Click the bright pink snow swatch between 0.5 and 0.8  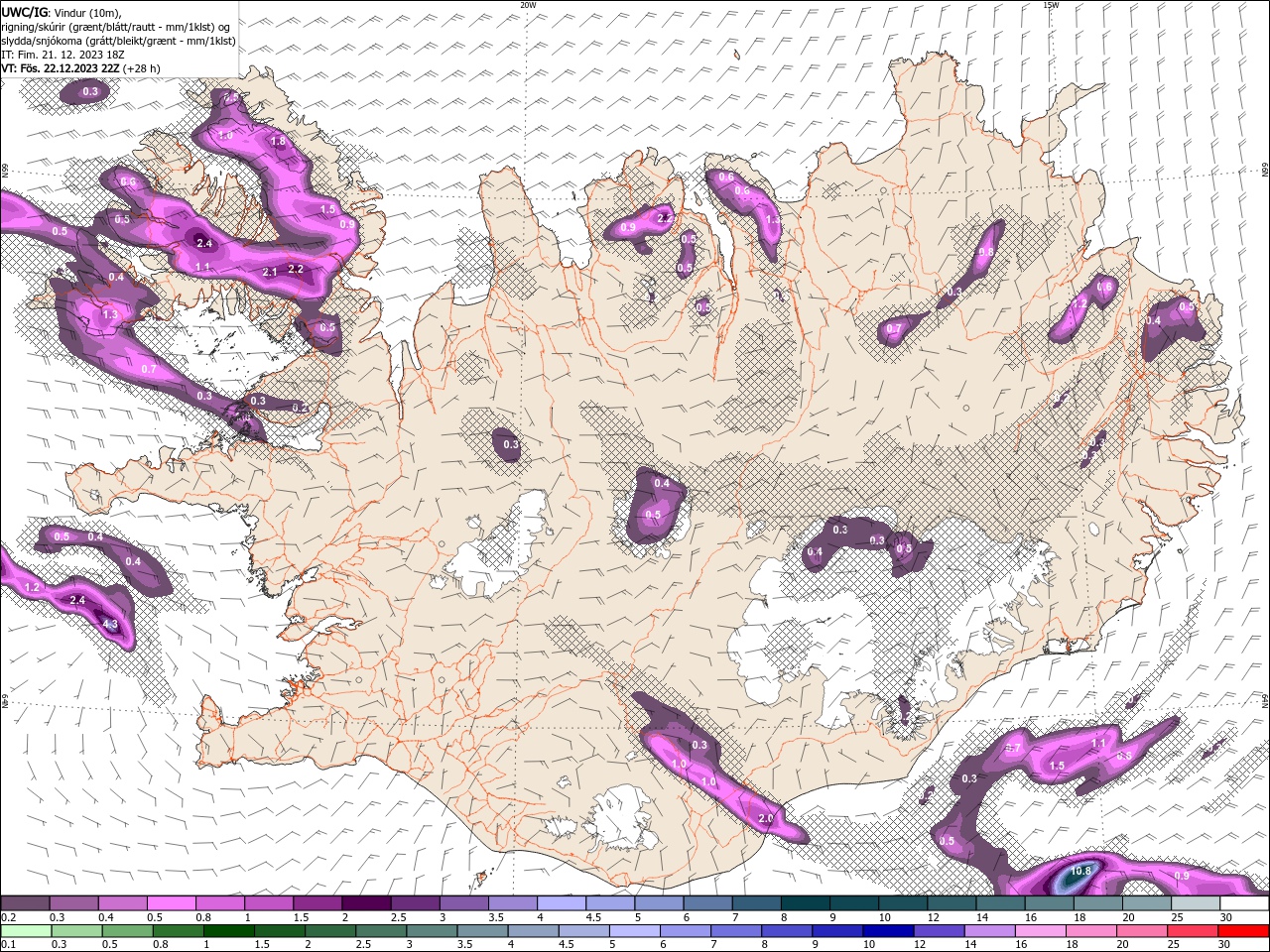[x=171, y=903]
